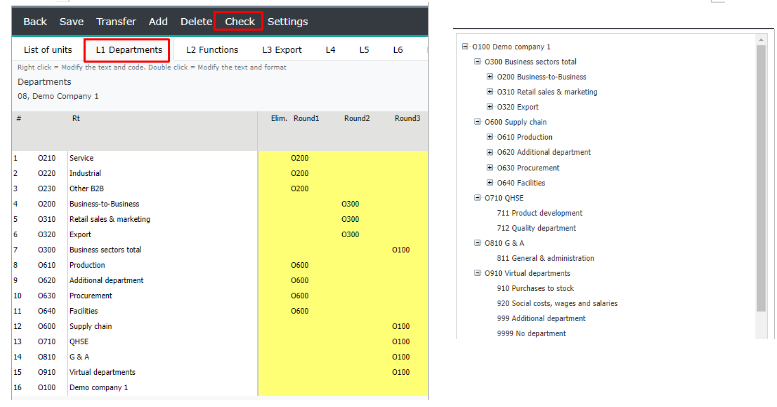
Task: Collapse the O600 Supply chain node
Action: click(477, 121)
